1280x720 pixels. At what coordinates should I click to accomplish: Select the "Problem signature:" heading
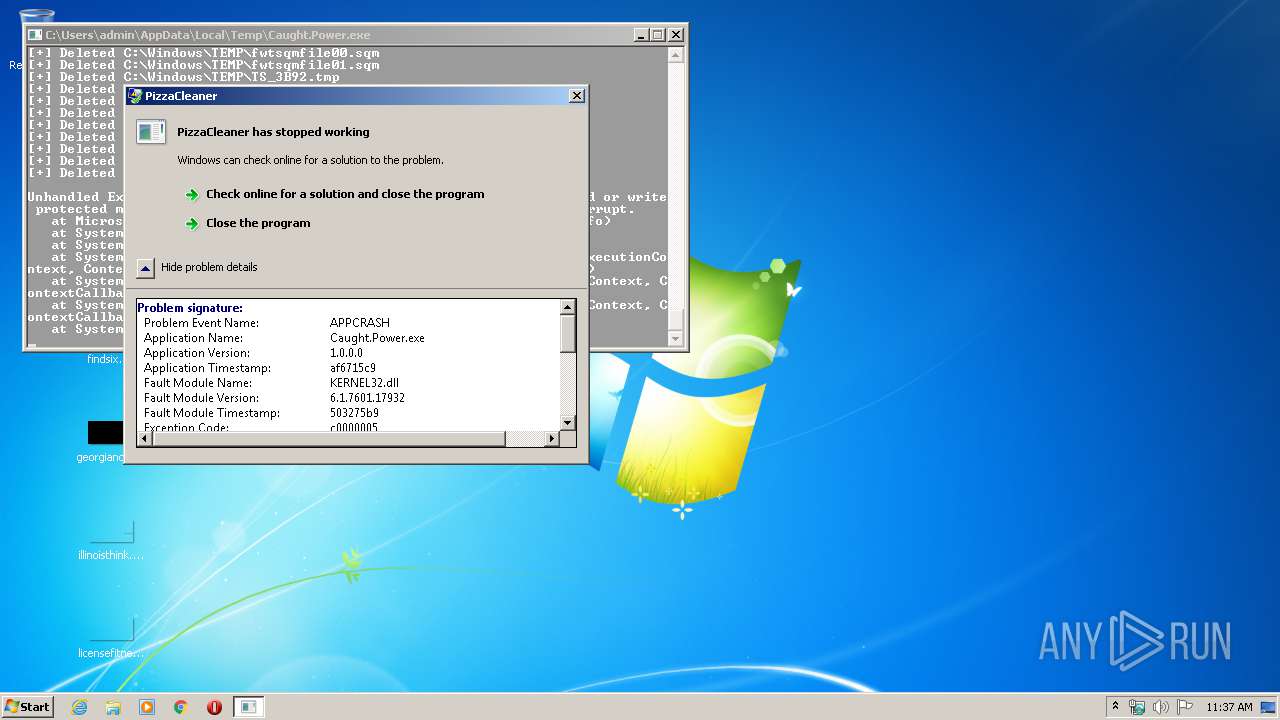point(190,308)
